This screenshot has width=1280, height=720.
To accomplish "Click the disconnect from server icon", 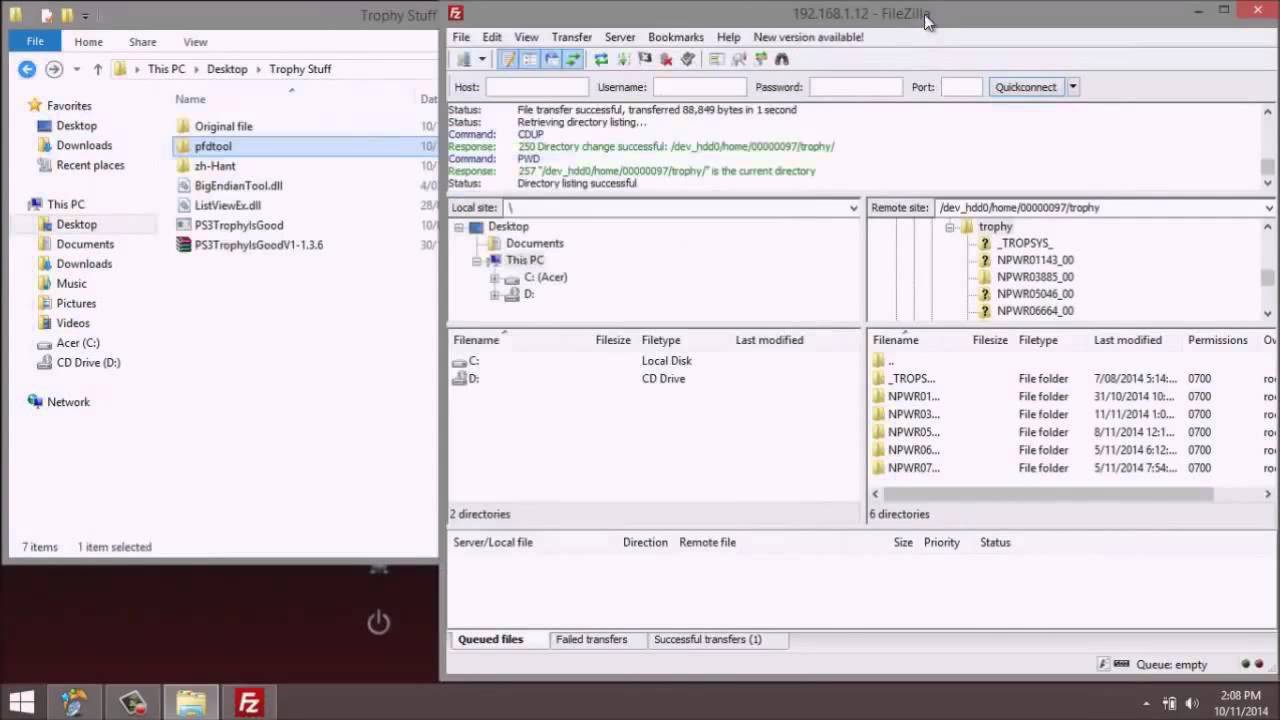I will 666,60.
